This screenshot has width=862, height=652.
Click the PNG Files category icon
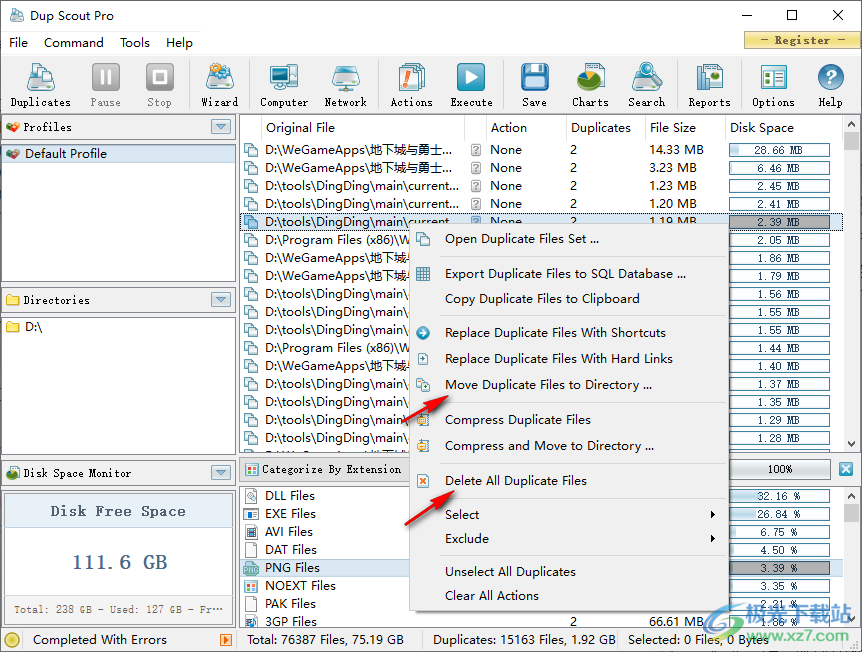[251, 568]
